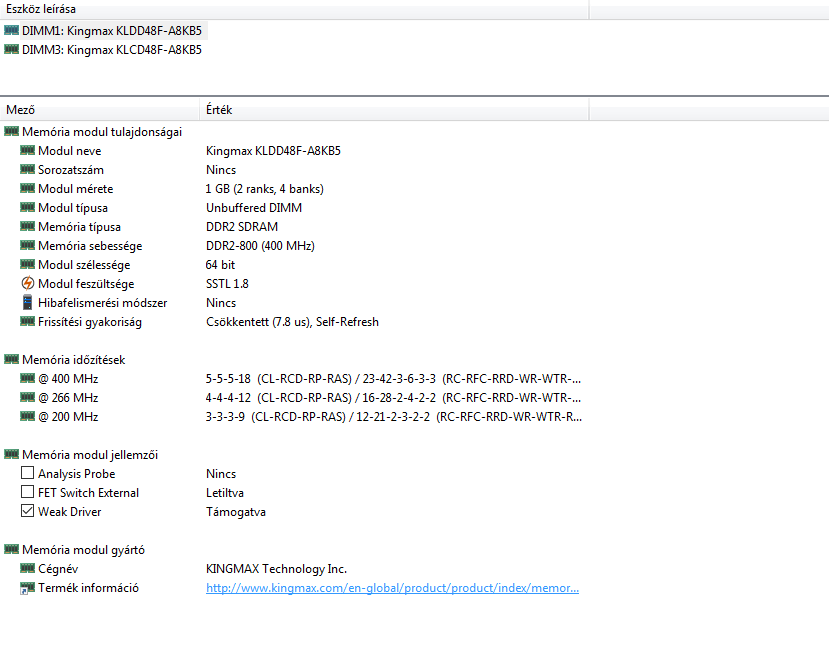
Task: Click the Cégnév row icon
Action: (x=27, y=569)
